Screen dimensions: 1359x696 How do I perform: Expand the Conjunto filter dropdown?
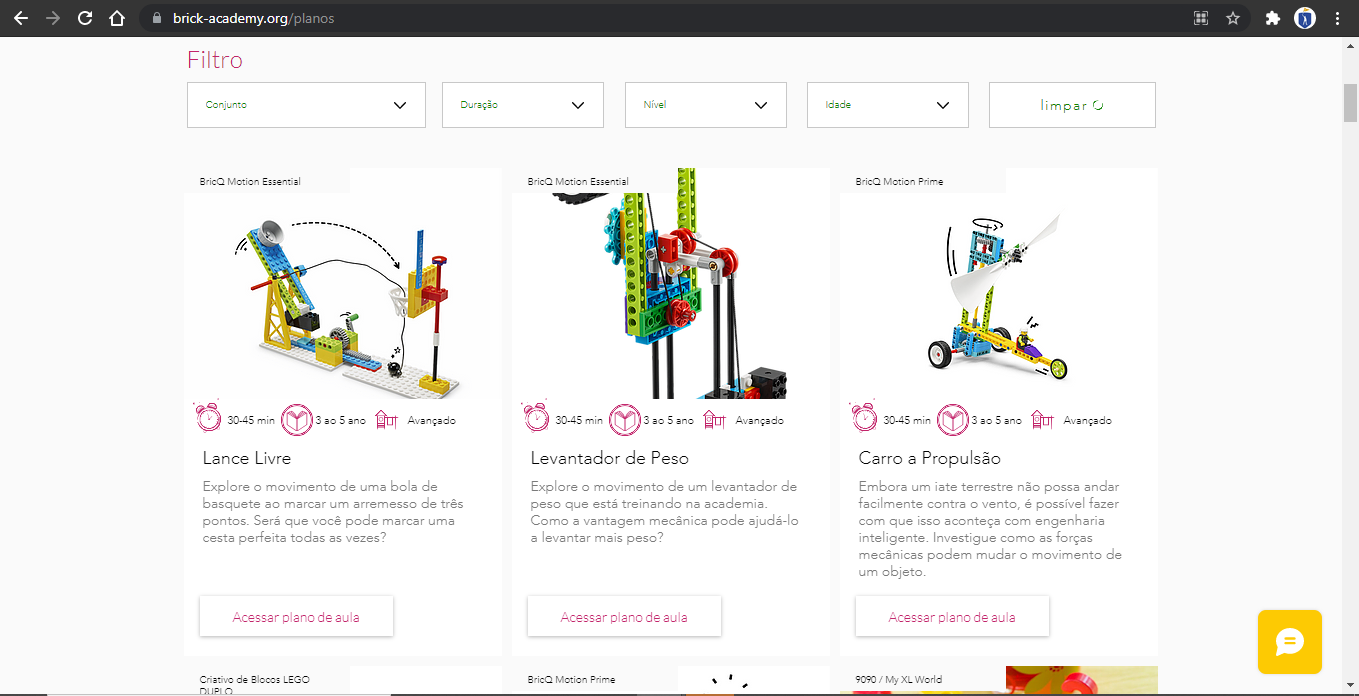tap(306, 105)
